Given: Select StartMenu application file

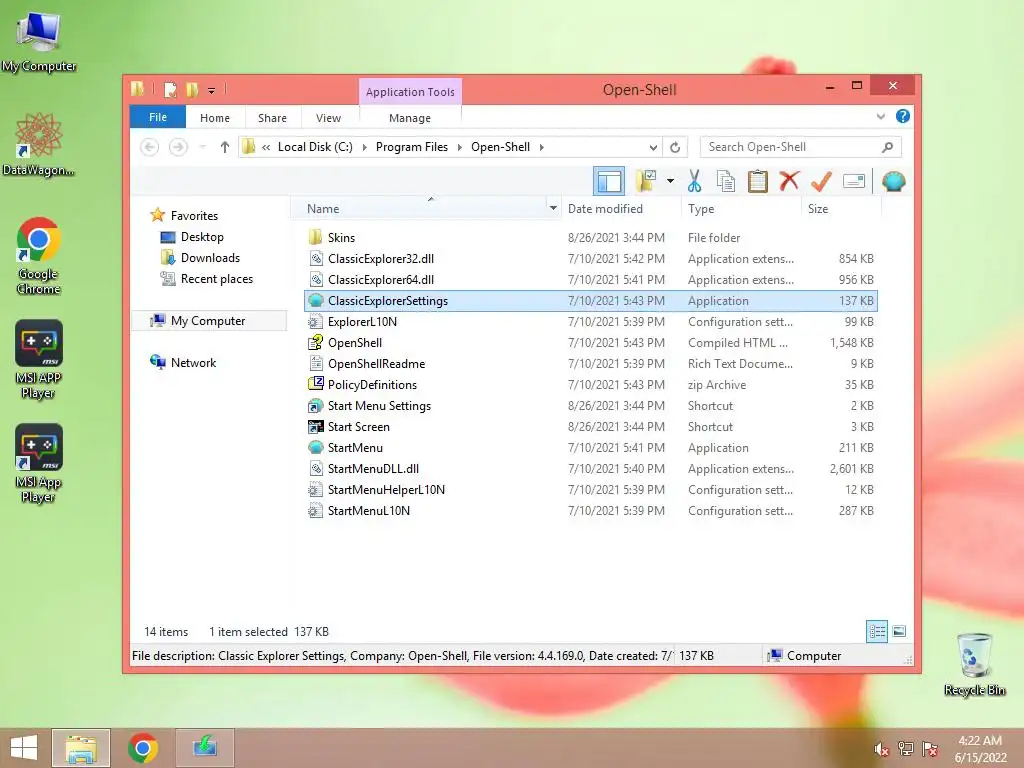Looking at the screenshot, I should click(x=590, y=447).
